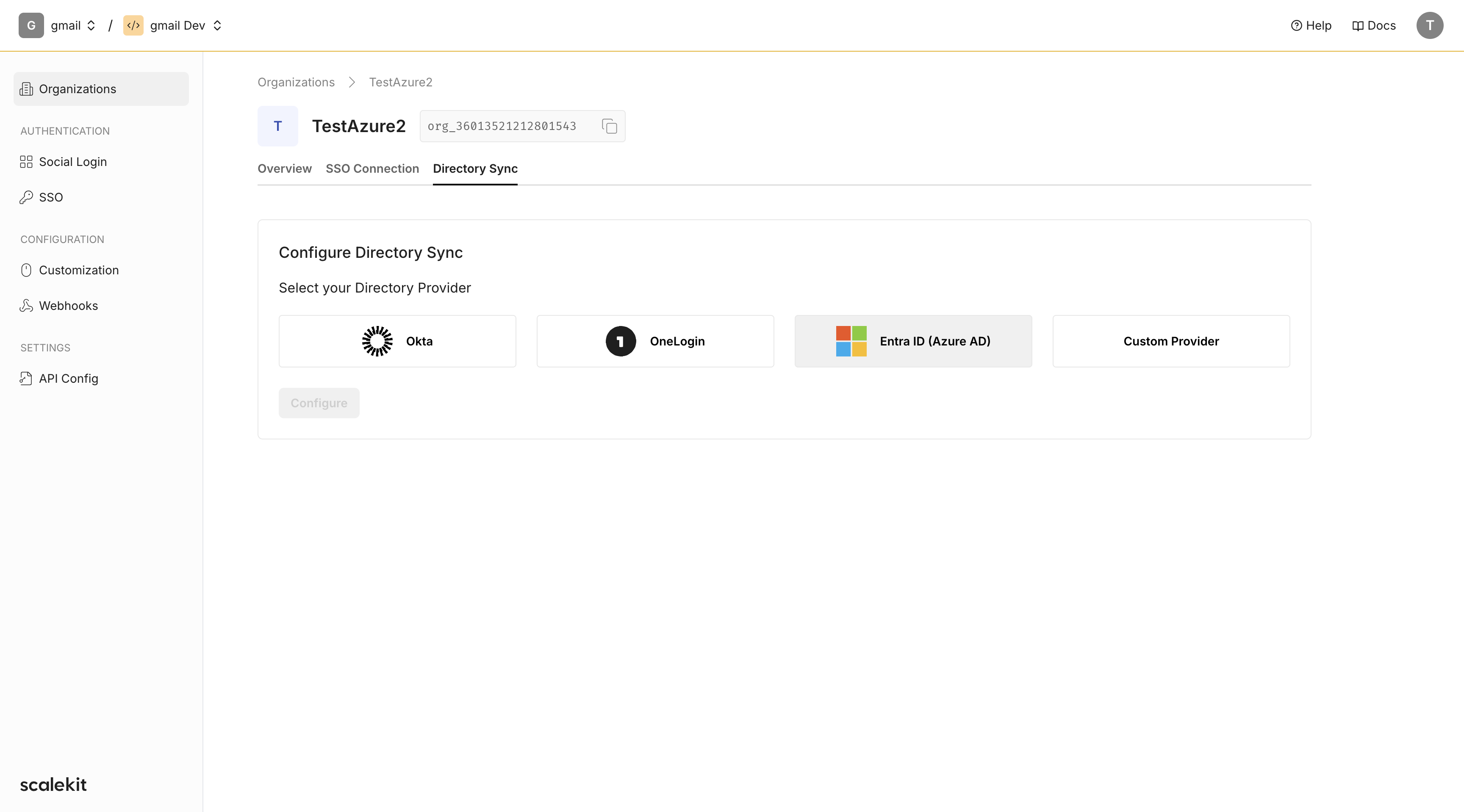Click the org_36013521212801543 ID field

point(522,126)
